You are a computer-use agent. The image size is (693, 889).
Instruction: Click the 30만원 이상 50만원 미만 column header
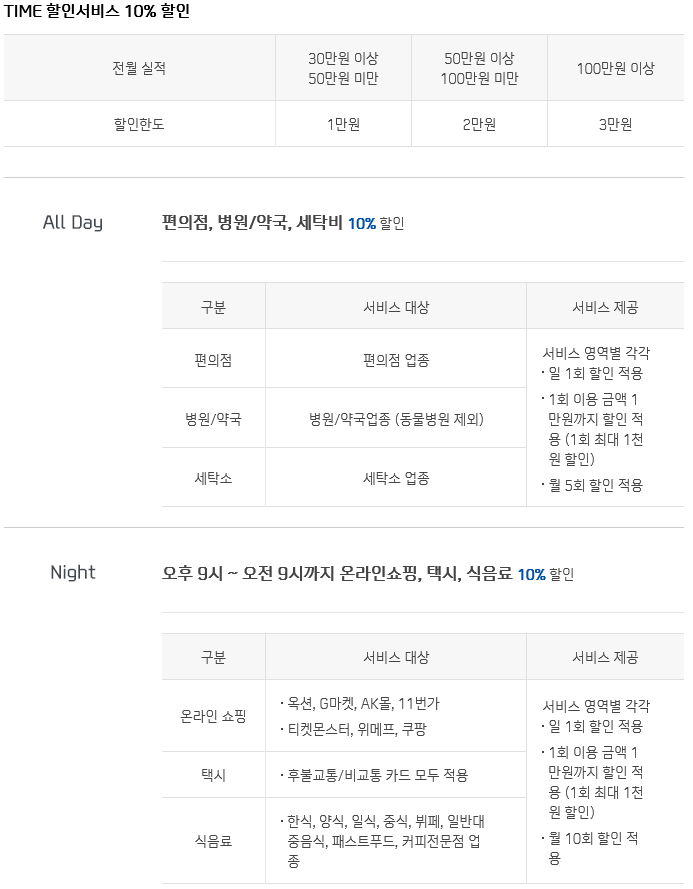point(343,68)
